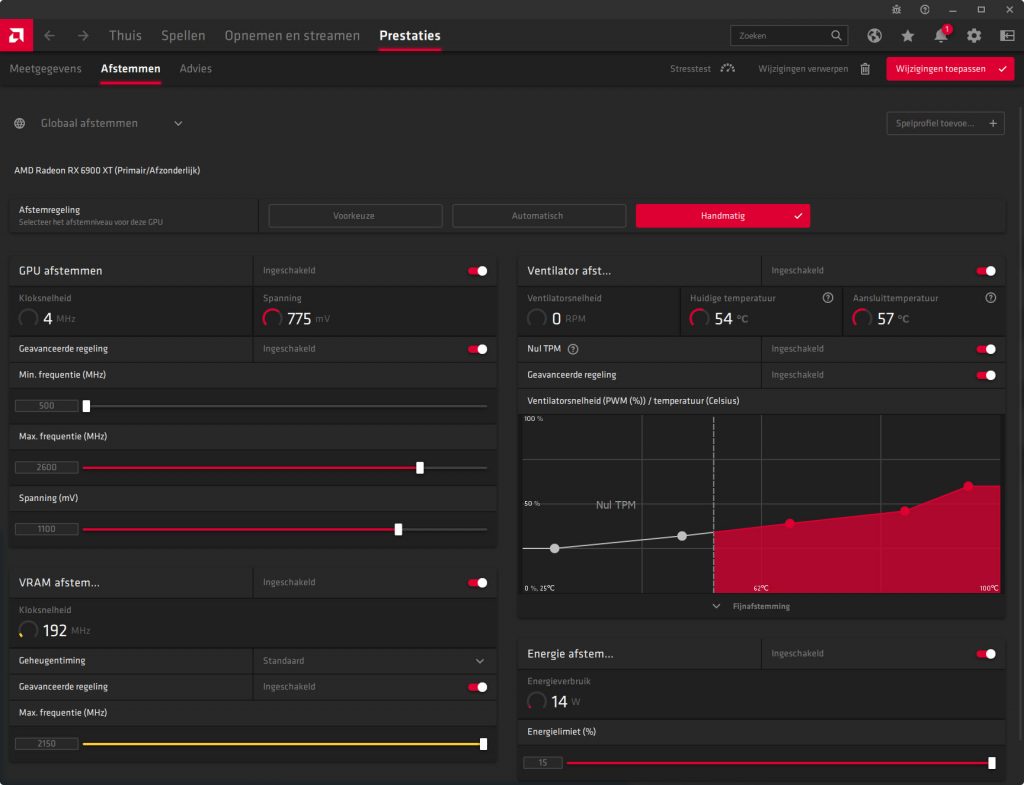This screenshot has width=1024, height=785.
Task: Turn off the Energie afstemmen toggle
Action: 986,654
